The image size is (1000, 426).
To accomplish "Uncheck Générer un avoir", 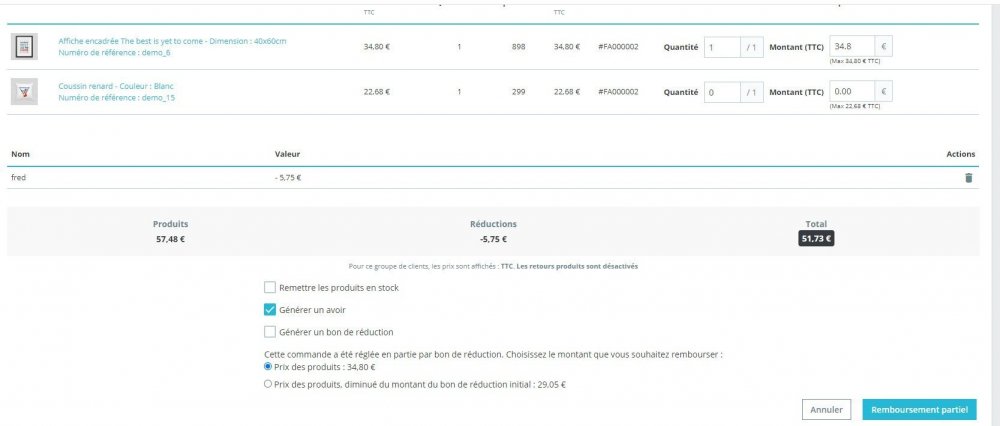I will (x=270, y=310).
